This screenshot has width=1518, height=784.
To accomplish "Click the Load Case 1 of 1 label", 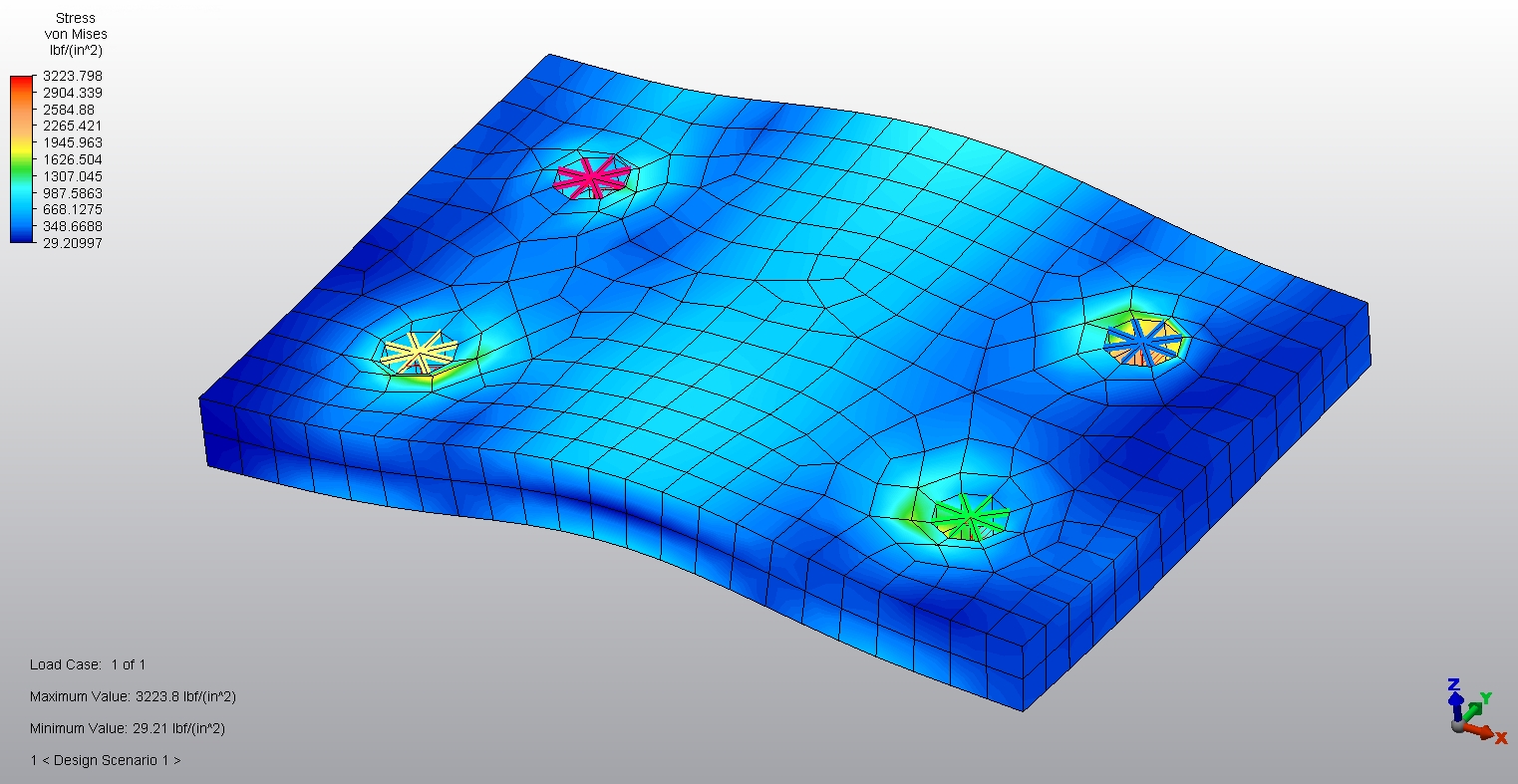I will point(88,664).
